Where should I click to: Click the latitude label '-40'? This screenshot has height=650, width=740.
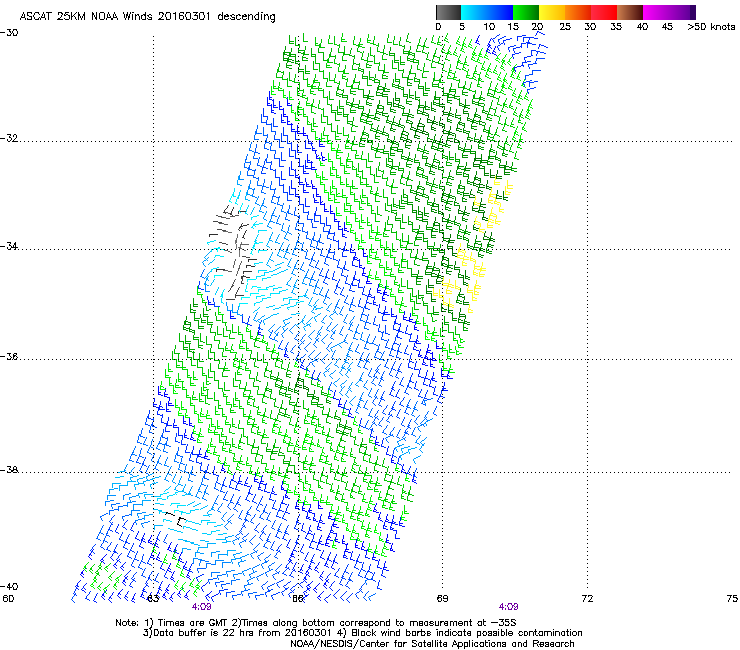[x=9, y=586]
